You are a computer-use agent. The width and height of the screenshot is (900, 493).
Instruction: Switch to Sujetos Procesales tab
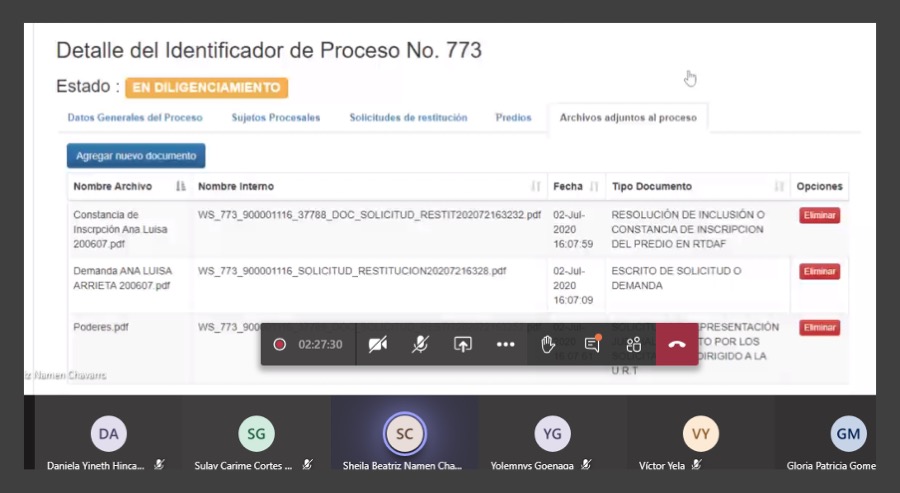(x=276, y=118)
